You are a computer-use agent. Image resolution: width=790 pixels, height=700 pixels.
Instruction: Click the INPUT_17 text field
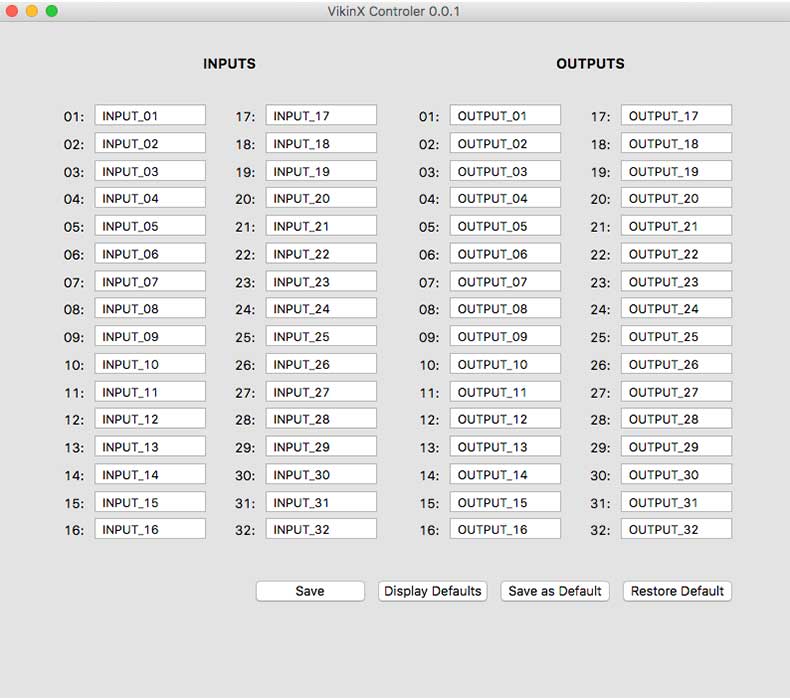[x=321, y=116]
